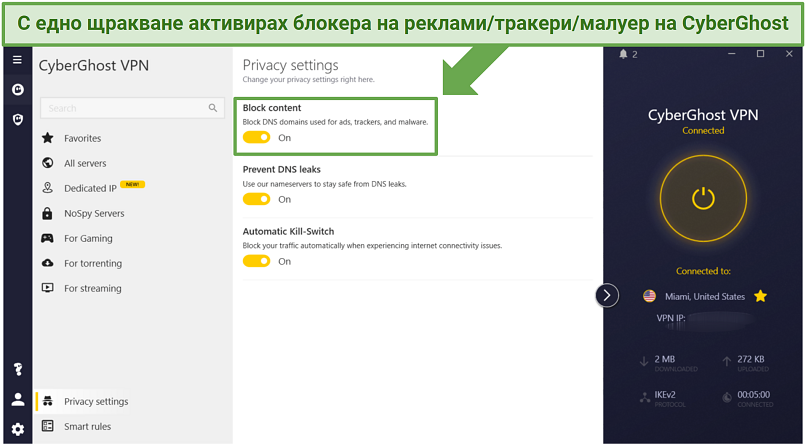Viewport: 806px width, 444px height.
Task: Focus the Search input field
Action: coord(132,108)
